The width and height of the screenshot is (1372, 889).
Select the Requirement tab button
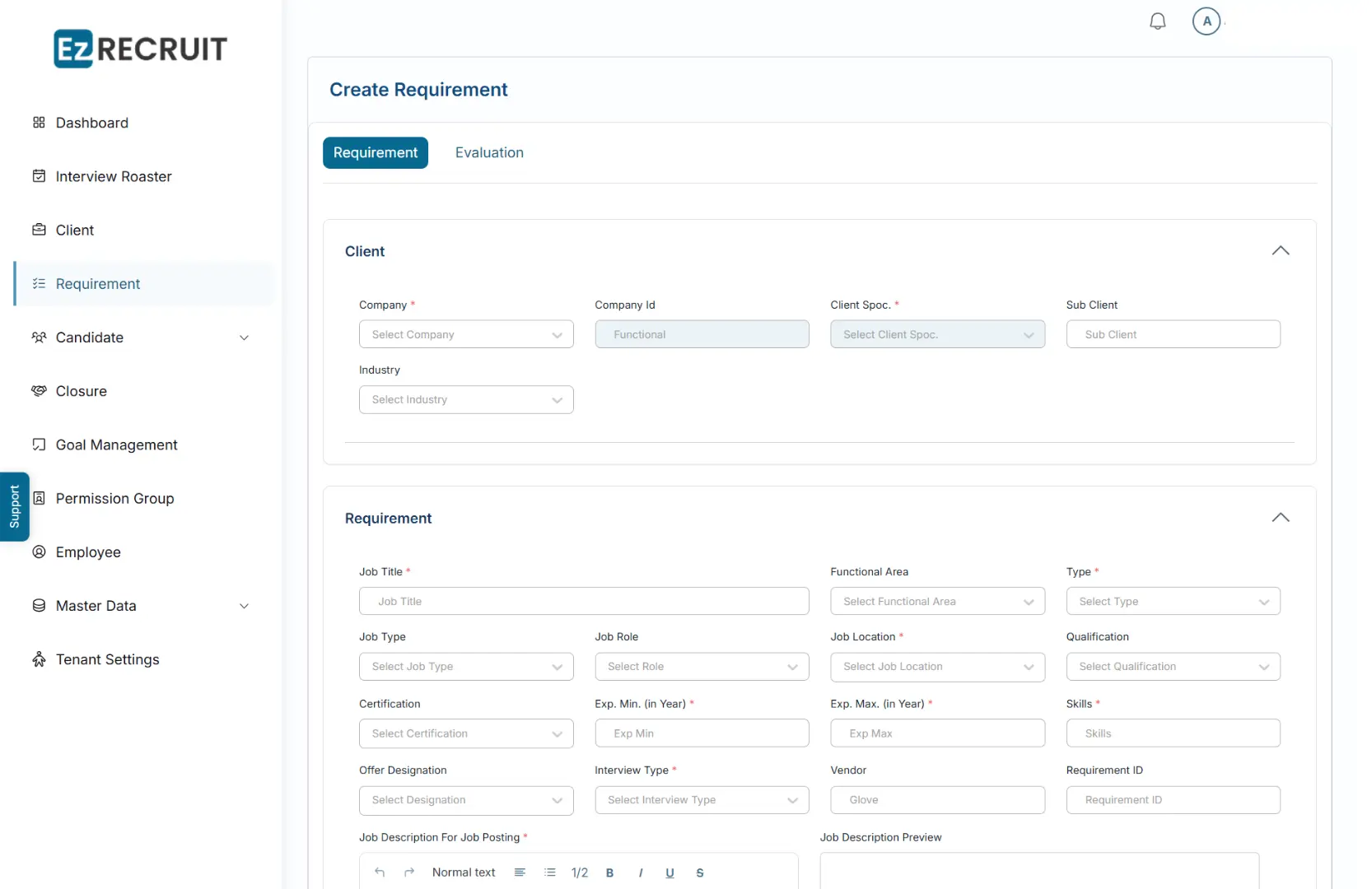(x=376, y=153)
